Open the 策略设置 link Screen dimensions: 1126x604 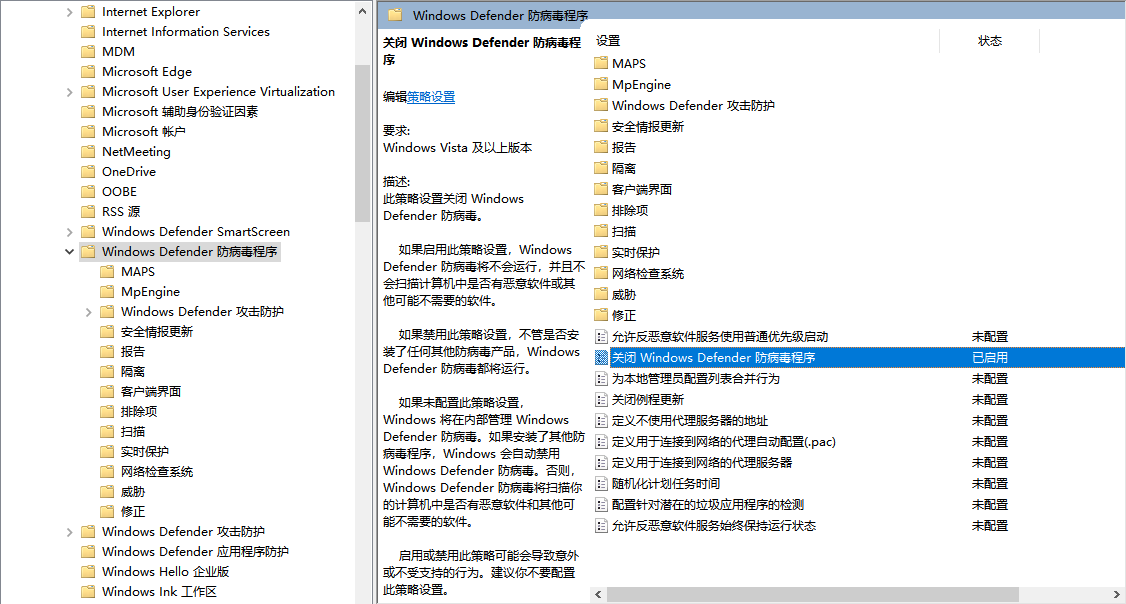pyautogui.click(x=431, y=97)
